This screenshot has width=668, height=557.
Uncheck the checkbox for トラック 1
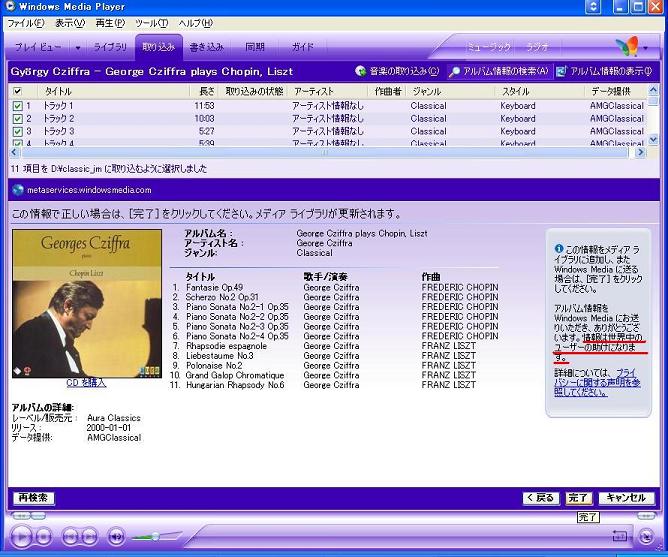(x=17, y=106)
